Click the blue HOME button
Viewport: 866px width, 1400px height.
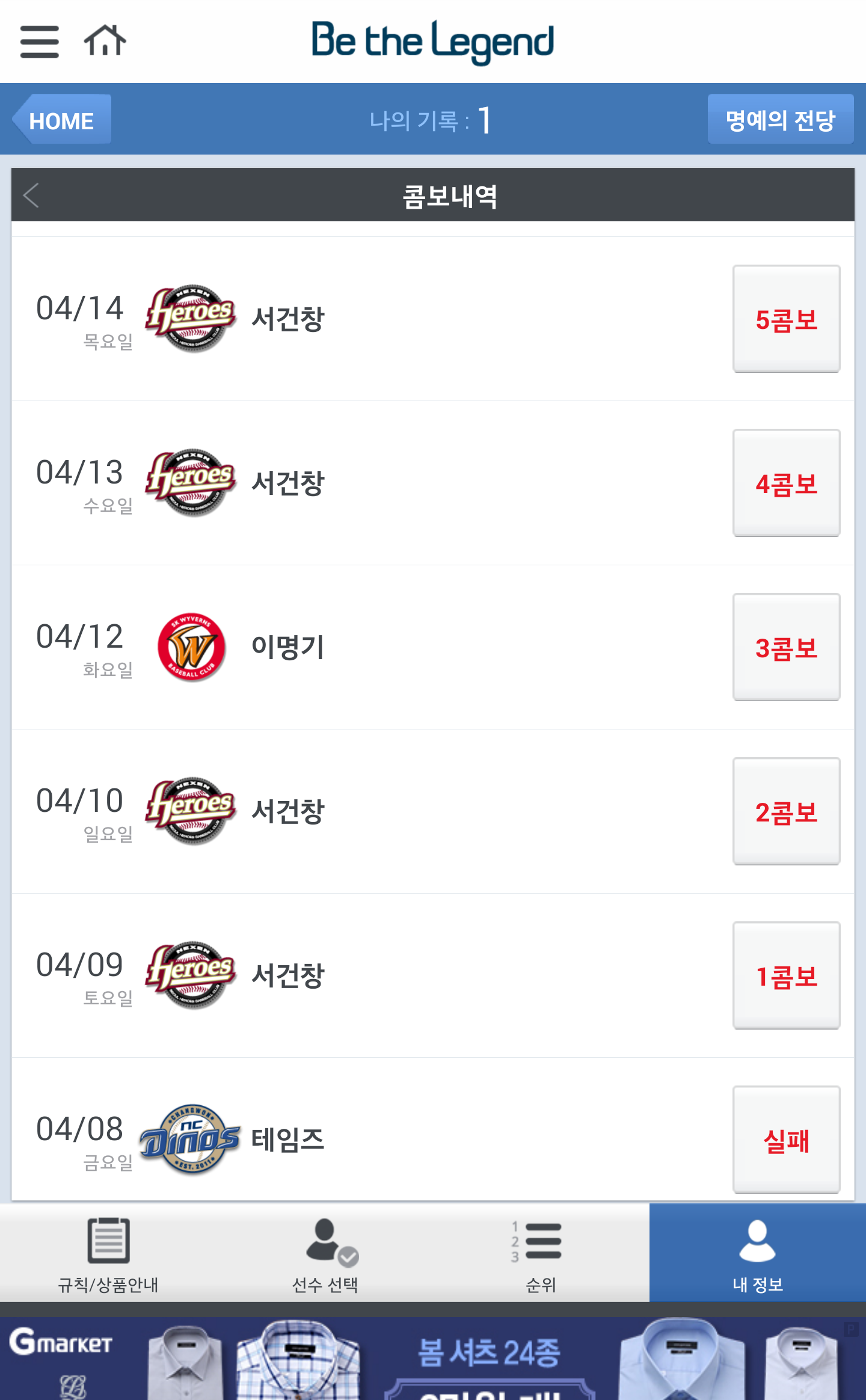click(x=63, y=119)
